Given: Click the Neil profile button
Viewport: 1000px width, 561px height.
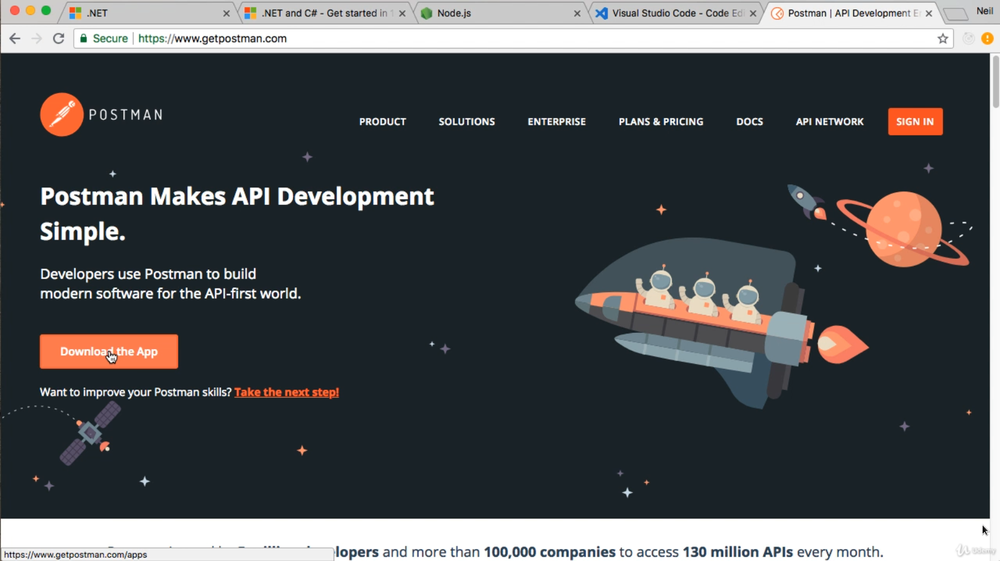Looking at the screenshot, I should point(984,11).
